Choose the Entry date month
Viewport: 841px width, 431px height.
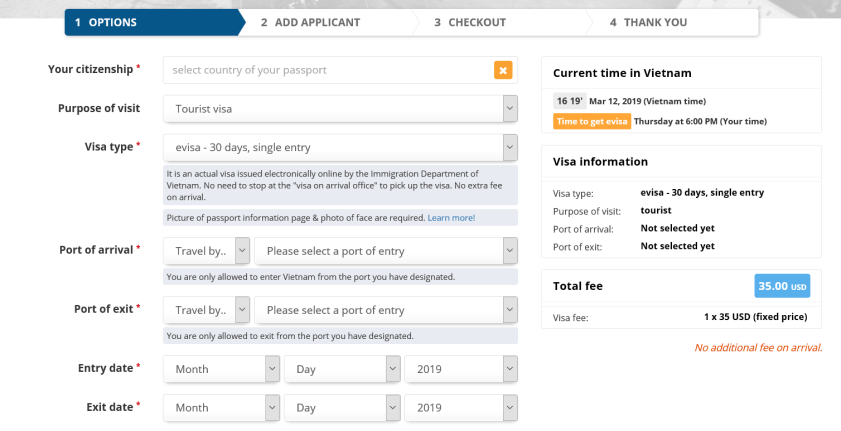[x=221, y=369]
